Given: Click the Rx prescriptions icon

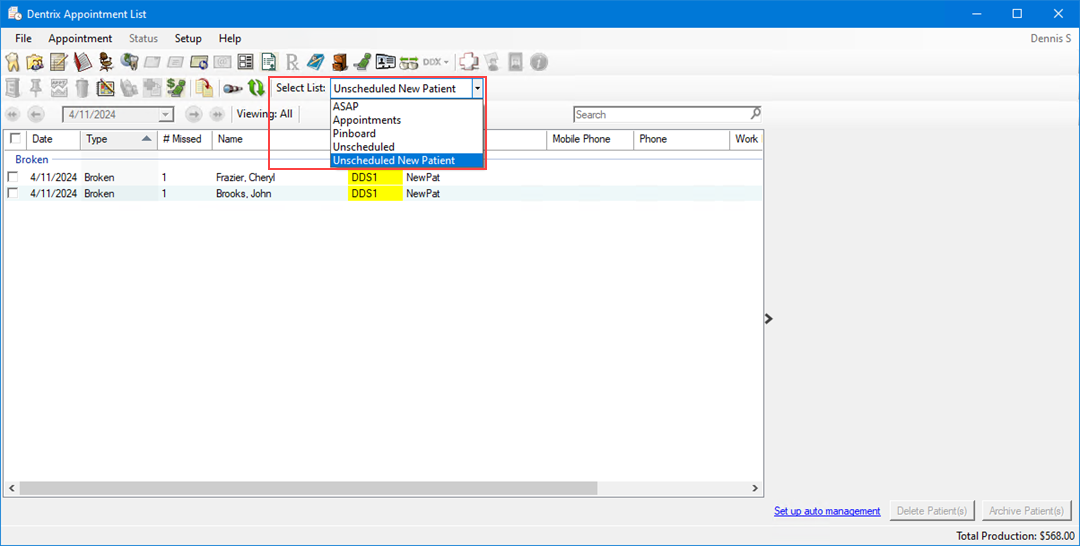Looking at the screenshot, I should click(x=293, y=62).
